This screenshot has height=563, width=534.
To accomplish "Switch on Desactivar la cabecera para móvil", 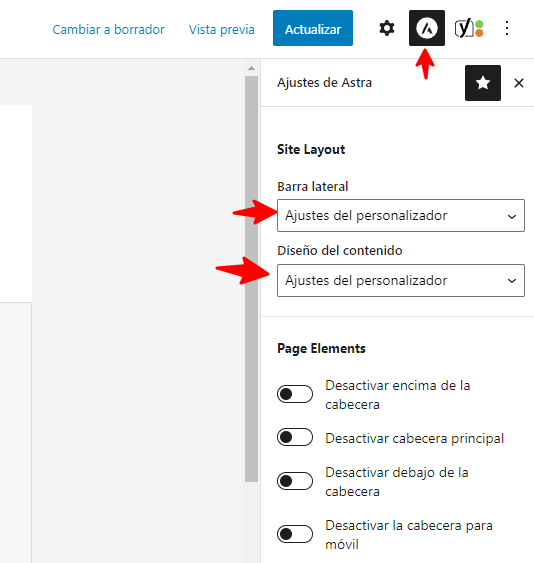I will (x=295, y=534).
